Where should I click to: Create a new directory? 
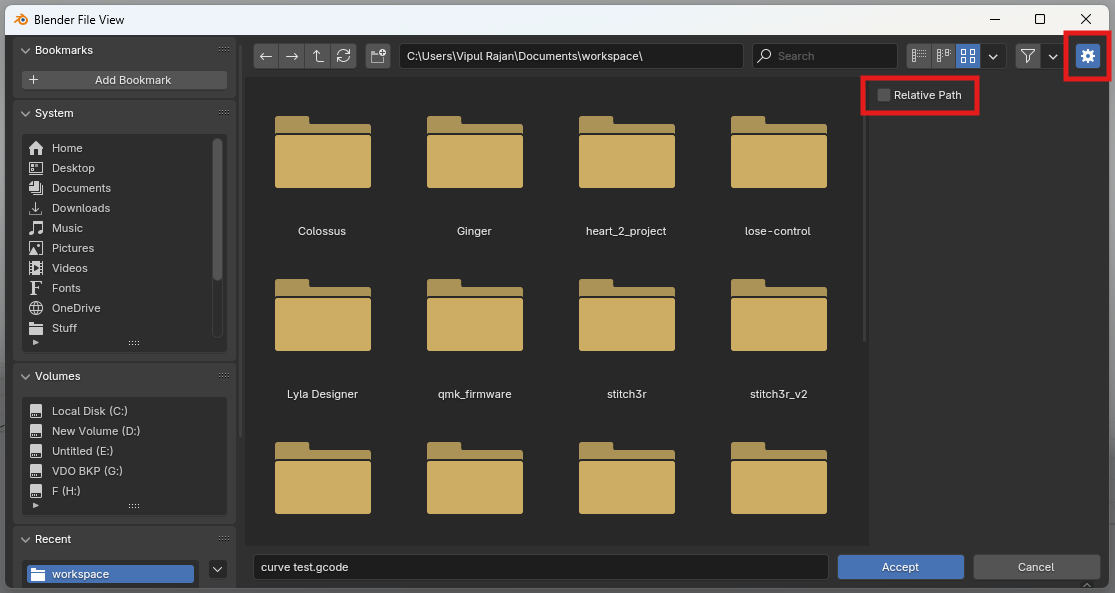(377, 56)
